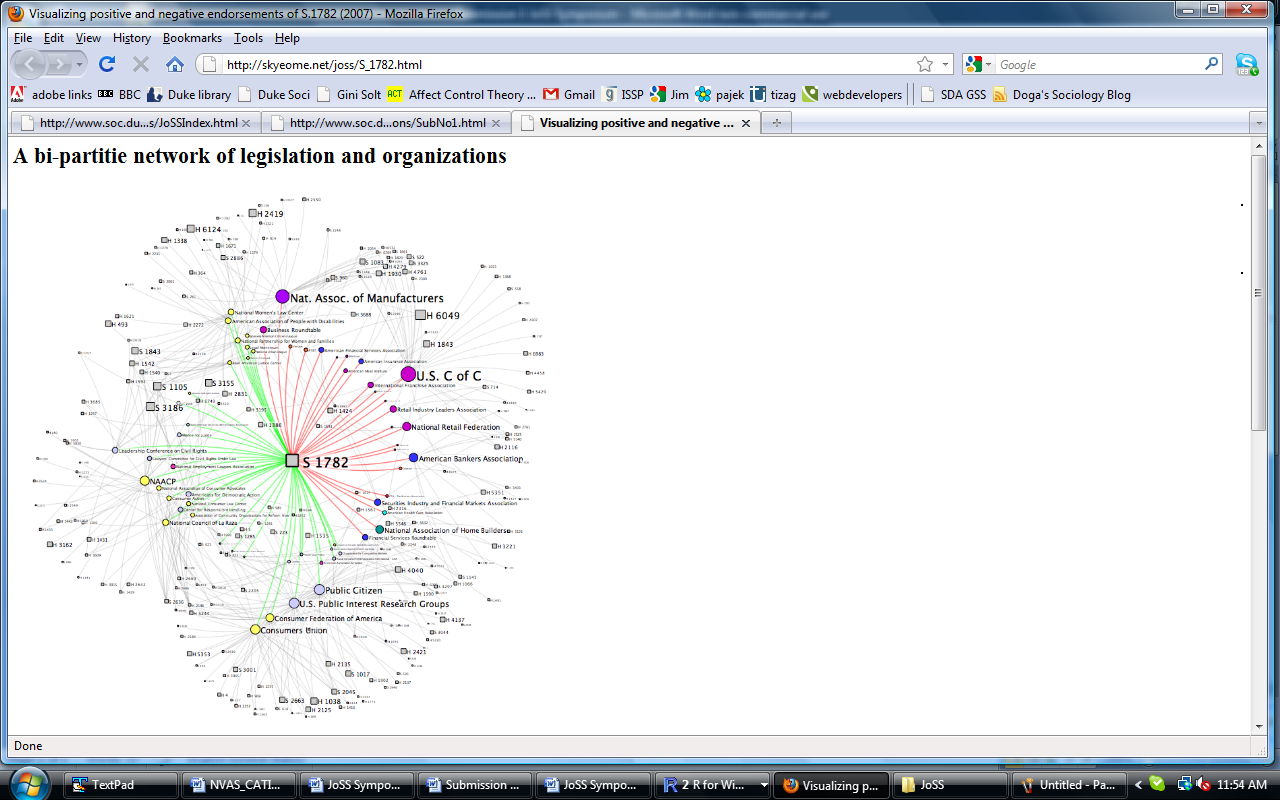
Task: Click the U.S. C of C node
Action: [408, 374]
